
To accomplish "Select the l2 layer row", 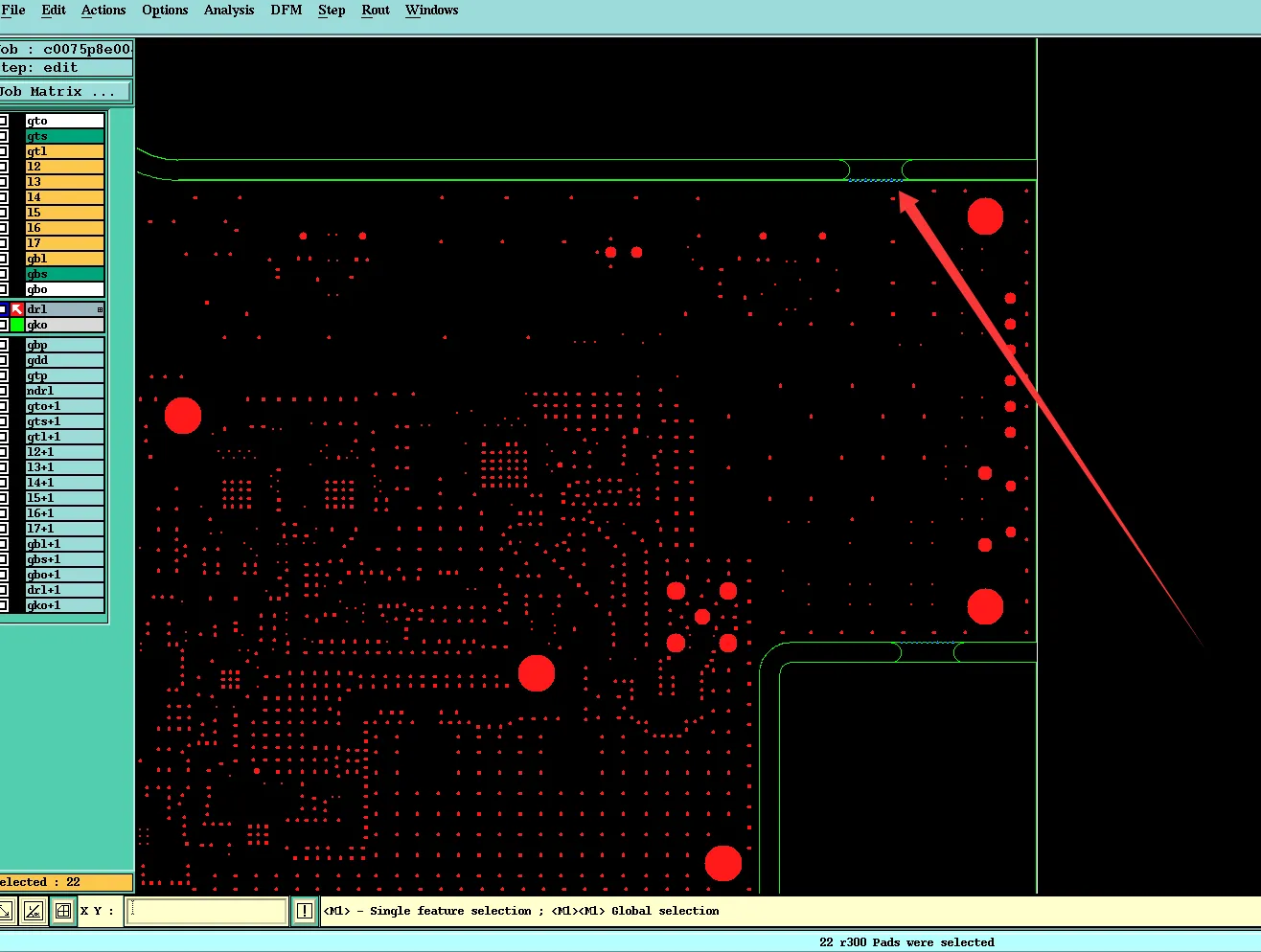I will click(x=65, y=167).
